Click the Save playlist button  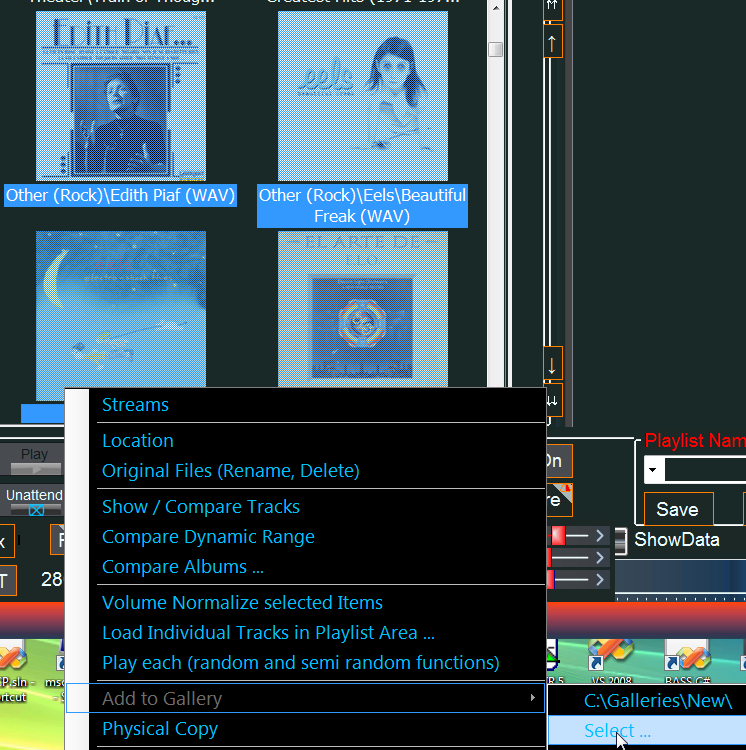tap(678, 509)
